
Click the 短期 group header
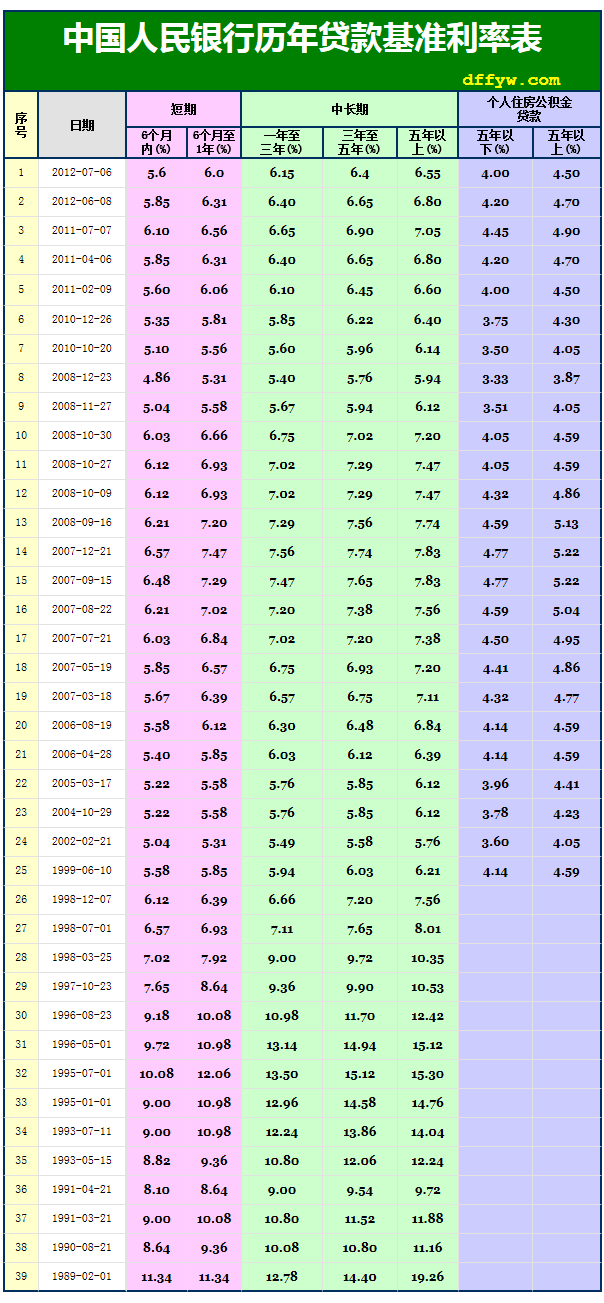click(183, 109)
